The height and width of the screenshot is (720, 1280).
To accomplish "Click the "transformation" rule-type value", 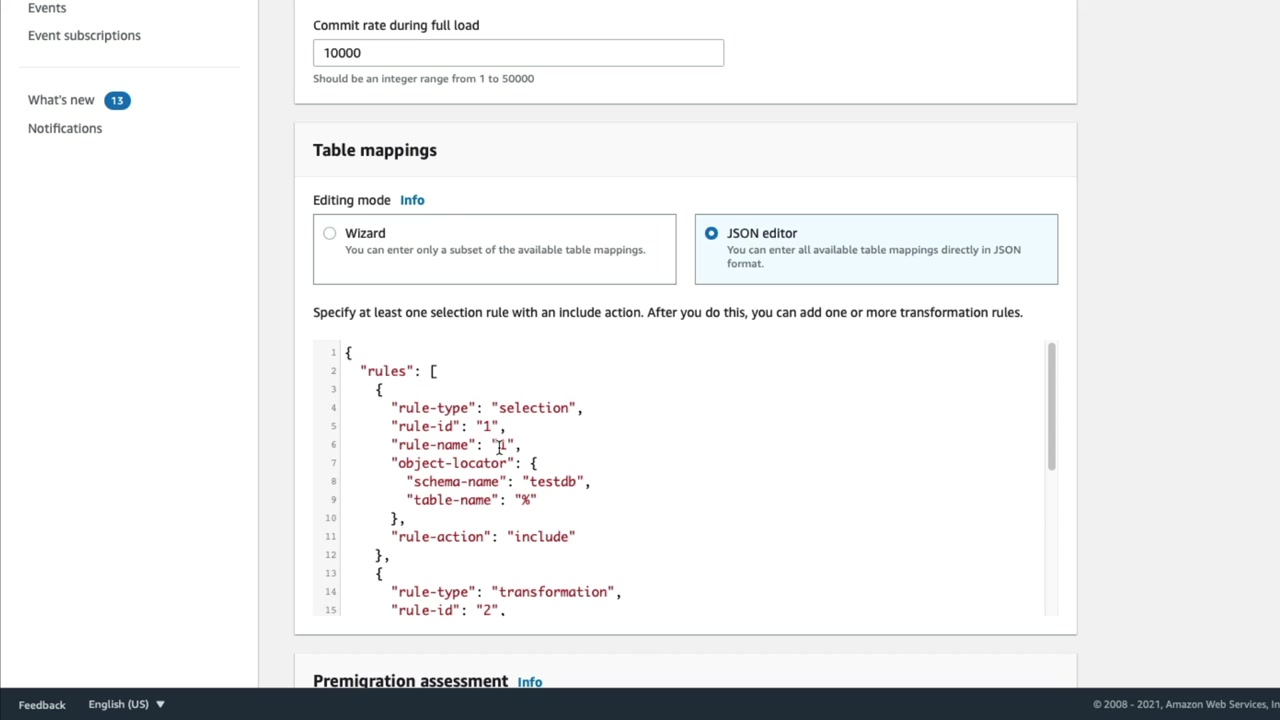I will coord(555,592).
